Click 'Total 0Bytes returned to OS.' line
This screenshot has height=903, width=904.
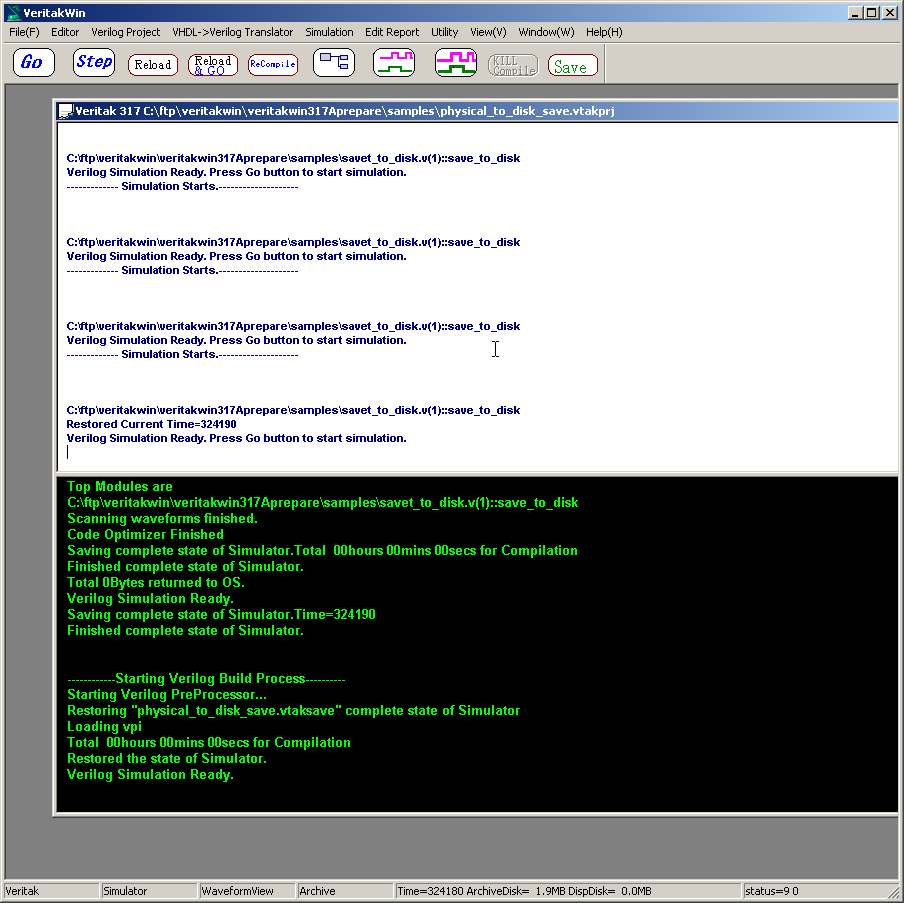156,582
